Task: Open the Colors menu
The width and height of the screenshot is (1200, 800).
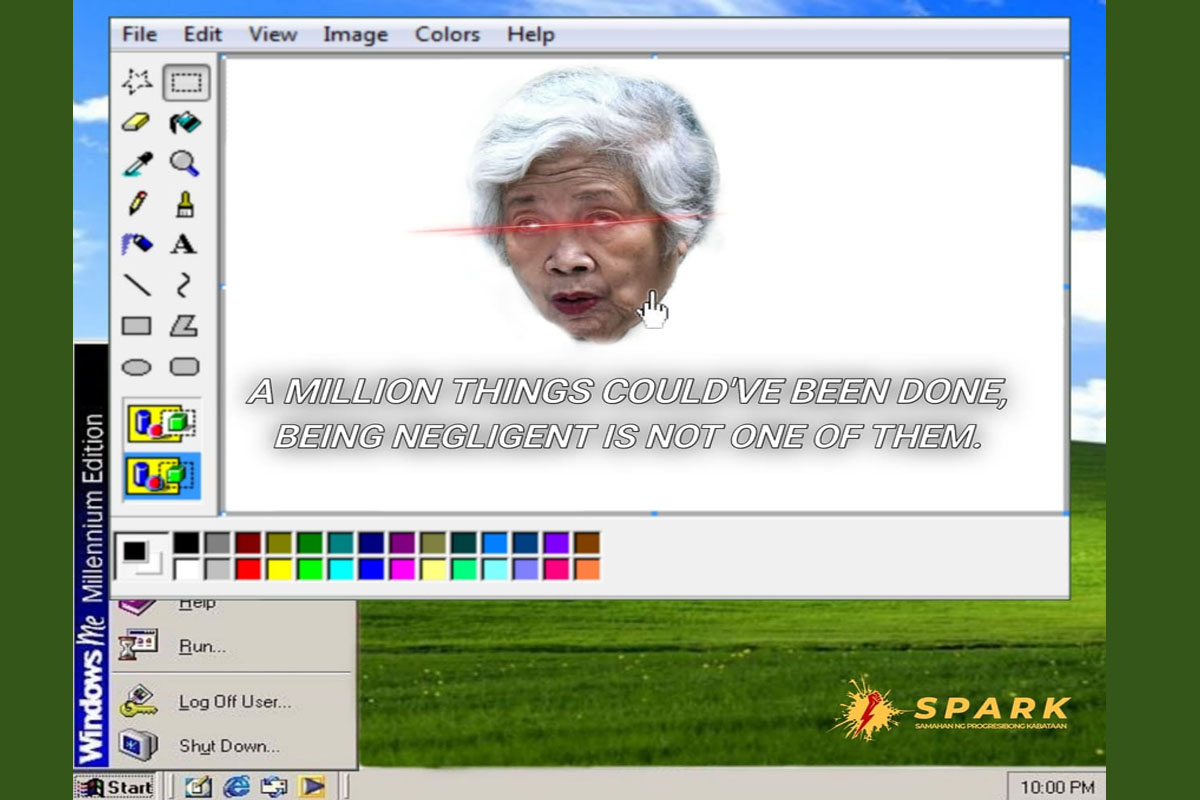Action: pyautogui.click(x=446, y=34)
